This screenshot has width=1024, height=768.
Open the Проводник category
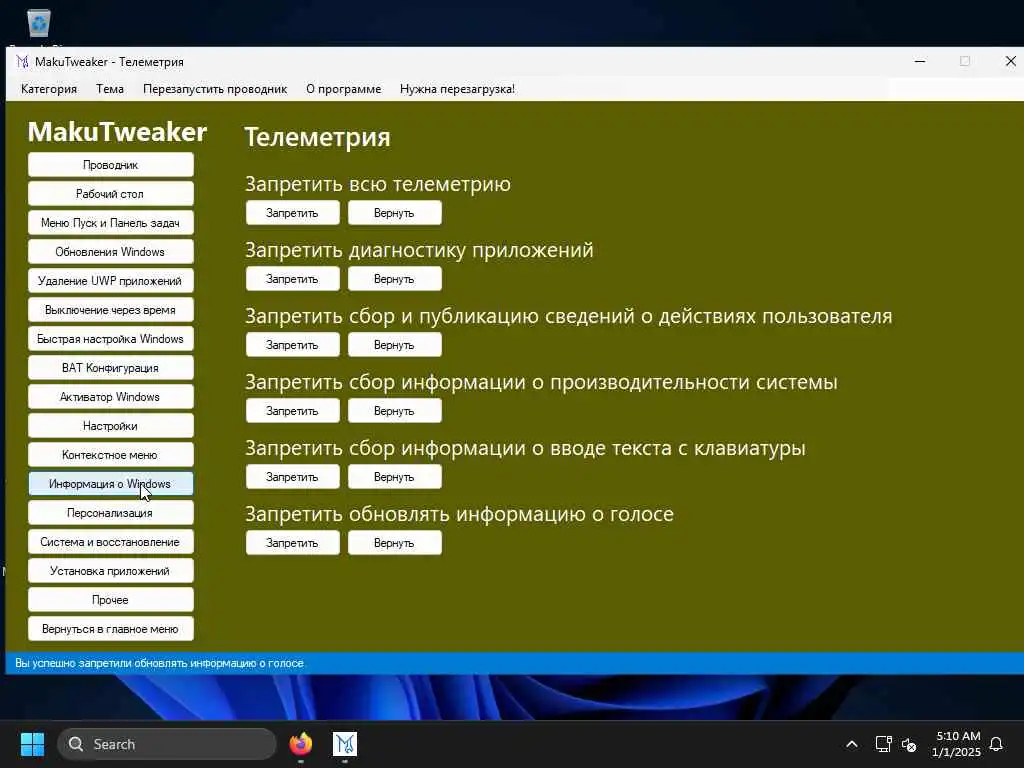(x=110, y=165)
